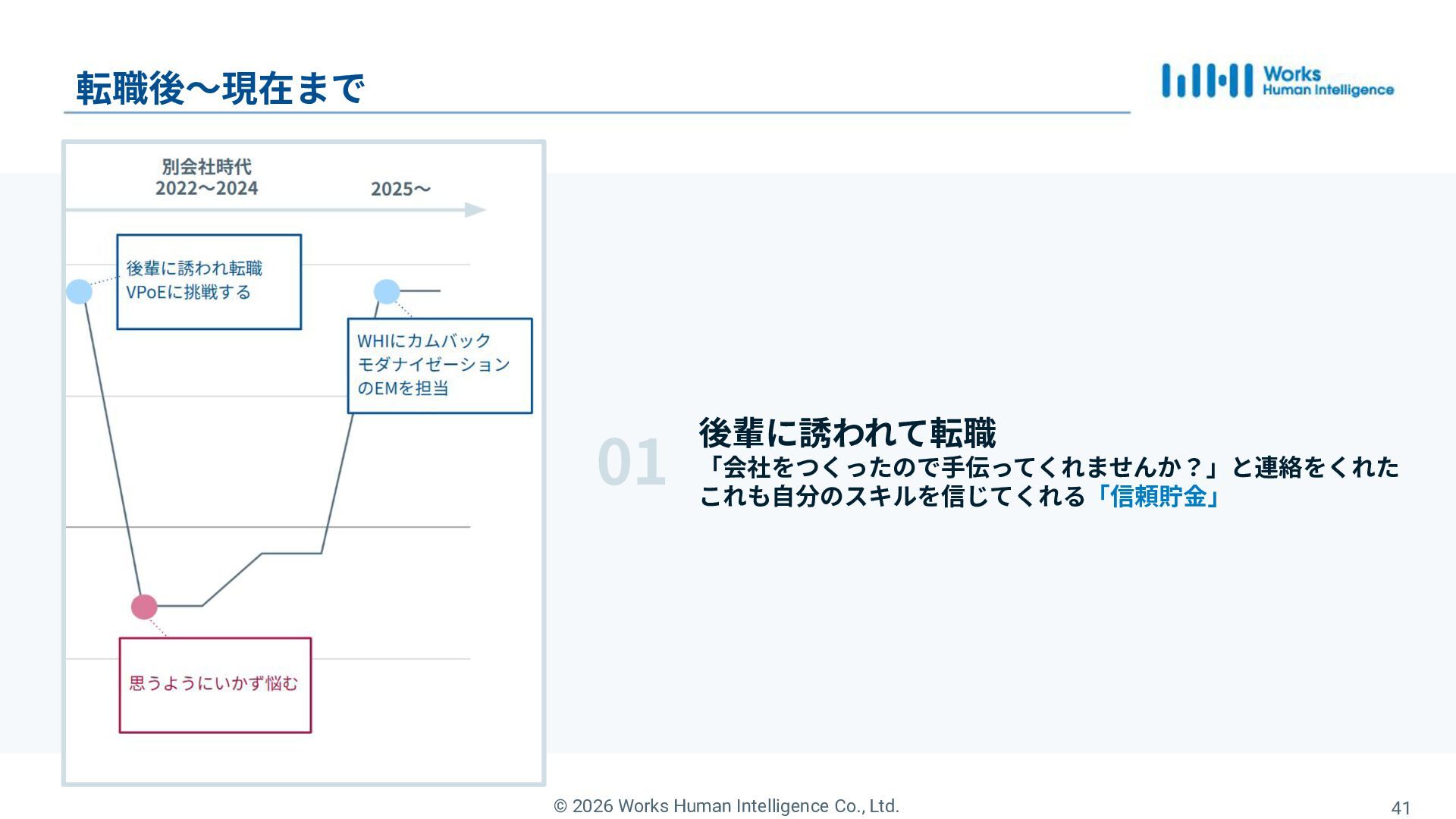The image size is (1456, 819).
Task: Click the heading 後輩に誘われて転職
Action: pyautogui.click(x=847, y=433)
